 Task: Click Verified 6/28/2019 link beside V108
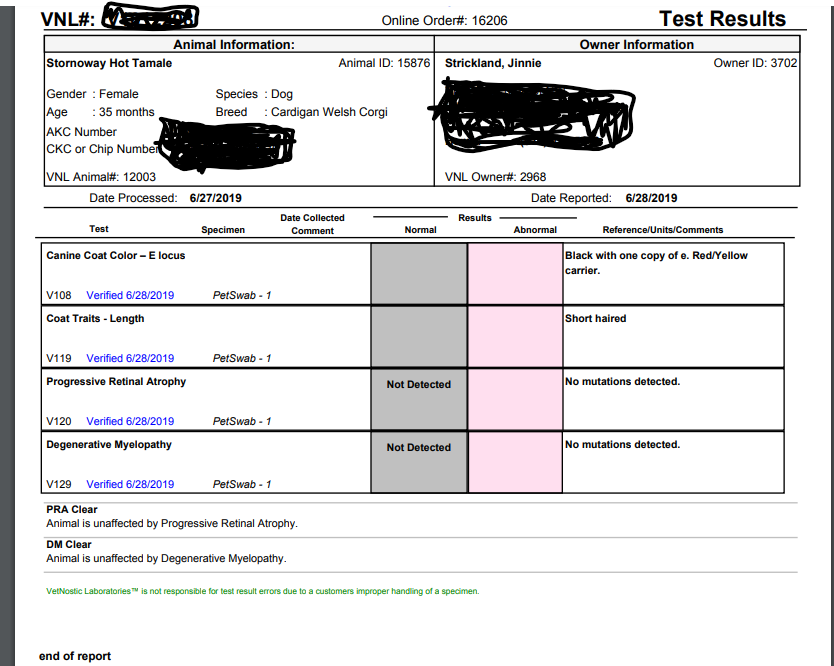pos(130,295)
